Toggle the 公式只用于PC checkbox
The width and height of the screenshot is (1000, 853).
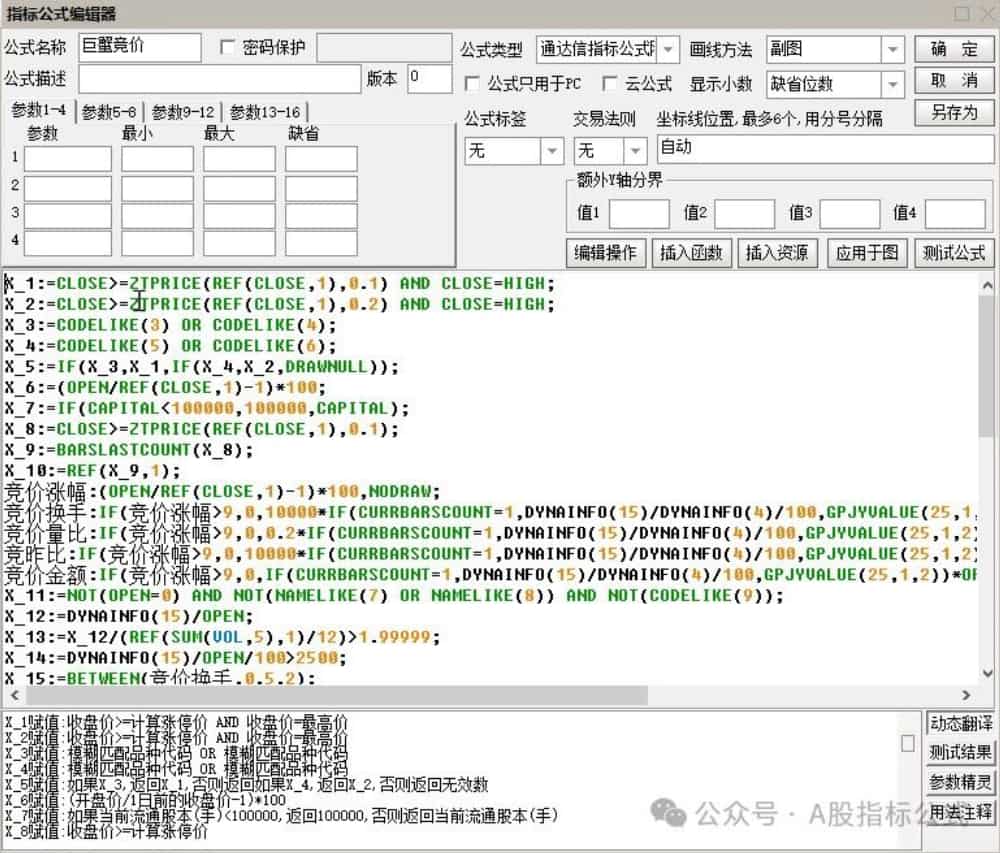point(472,84)
